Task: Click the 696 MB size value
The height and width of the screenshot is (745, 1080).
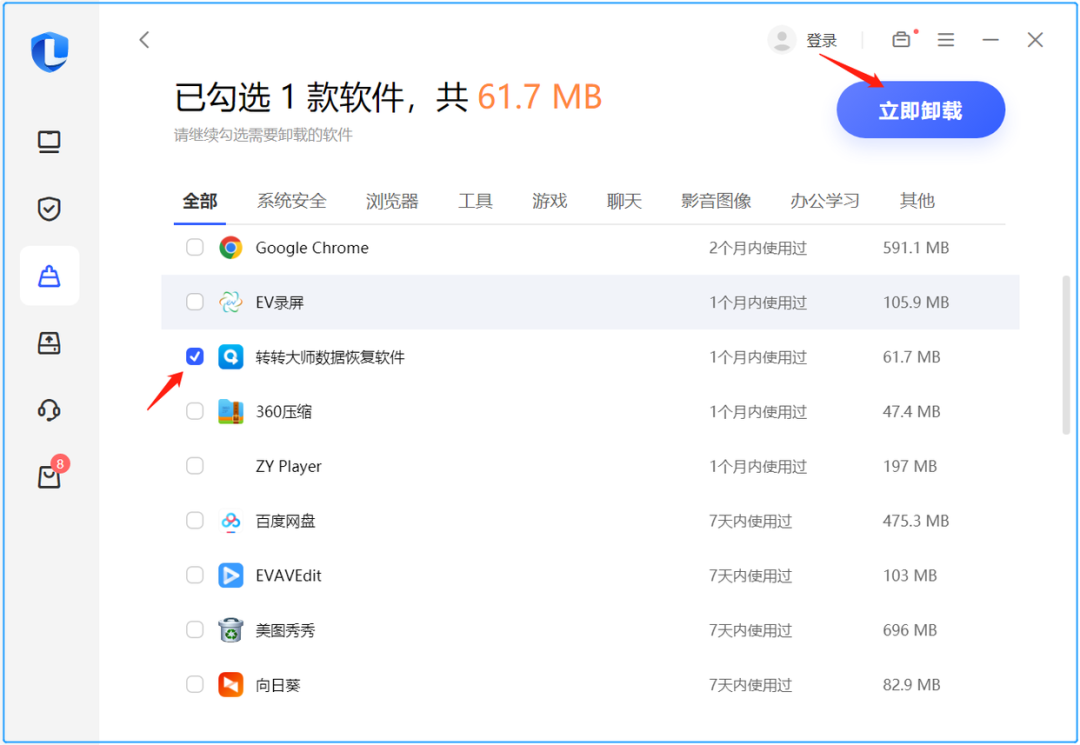Action: (x=910, y=630)
